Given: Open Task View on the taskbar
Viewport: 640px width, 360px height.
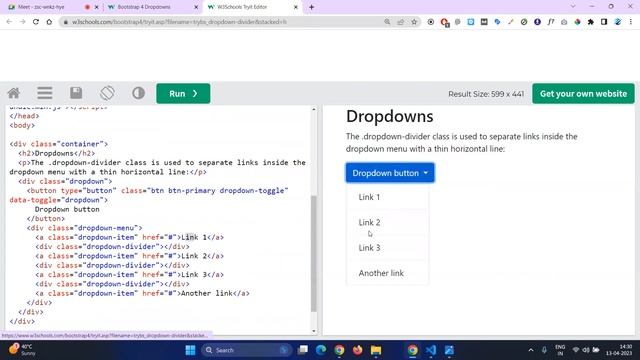Looking at the screenshot, I should pyautogui.click(x=302, y=350).
